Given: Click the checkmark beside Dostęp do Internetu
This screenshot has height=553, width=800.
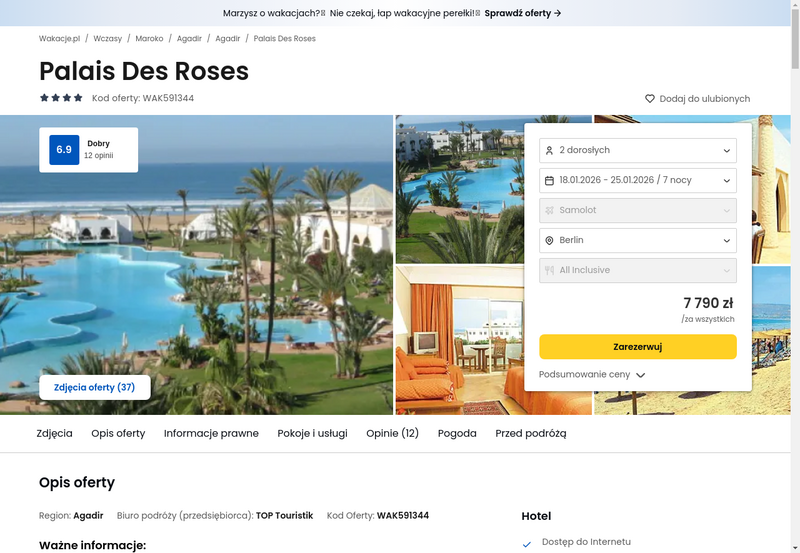Looking at the screenshot, I should (527, 544).
